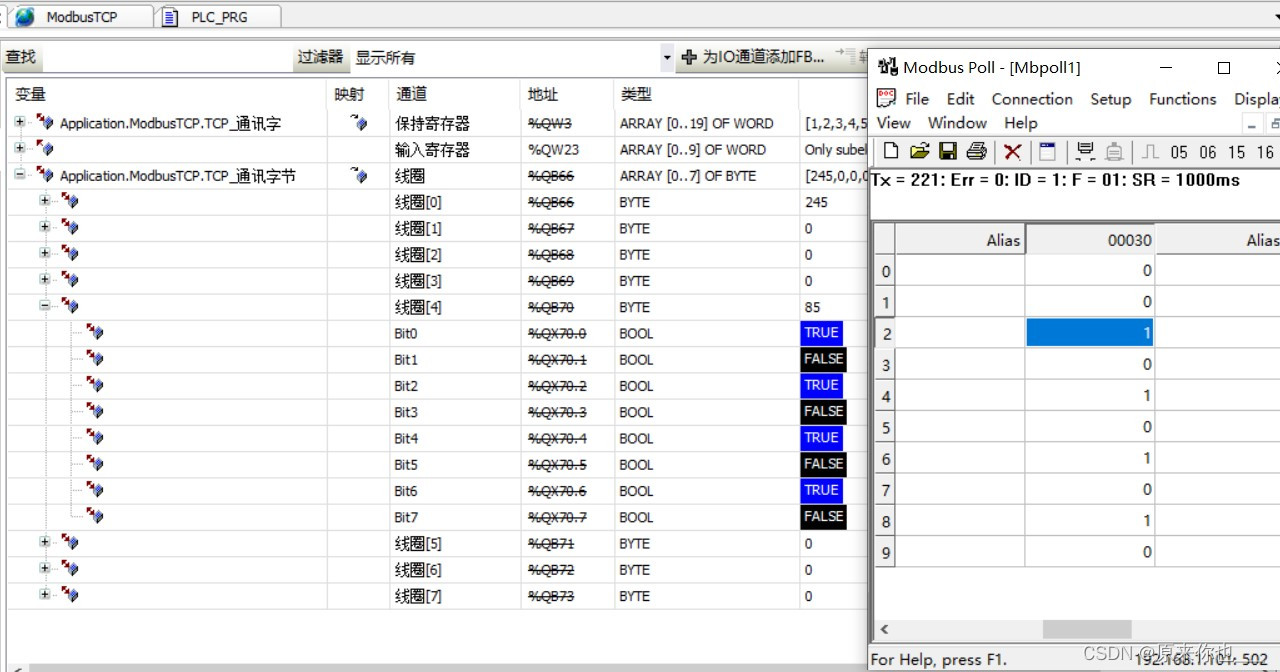This screenshot has width=1280, height=672.
Task: Switch to the PLC_PRG tab
Action: (219, 17)
